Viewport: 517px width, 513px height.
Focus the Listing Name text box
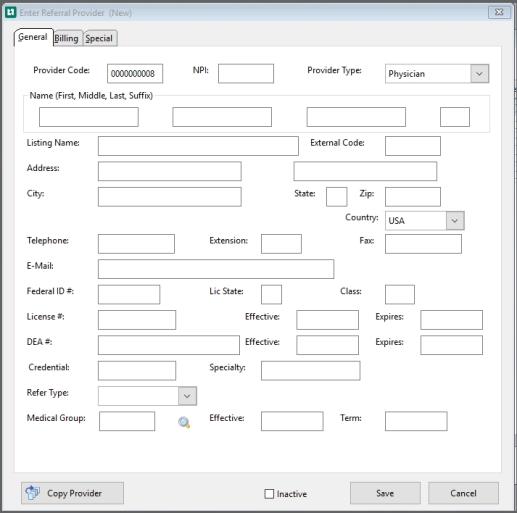coord(198,146)
